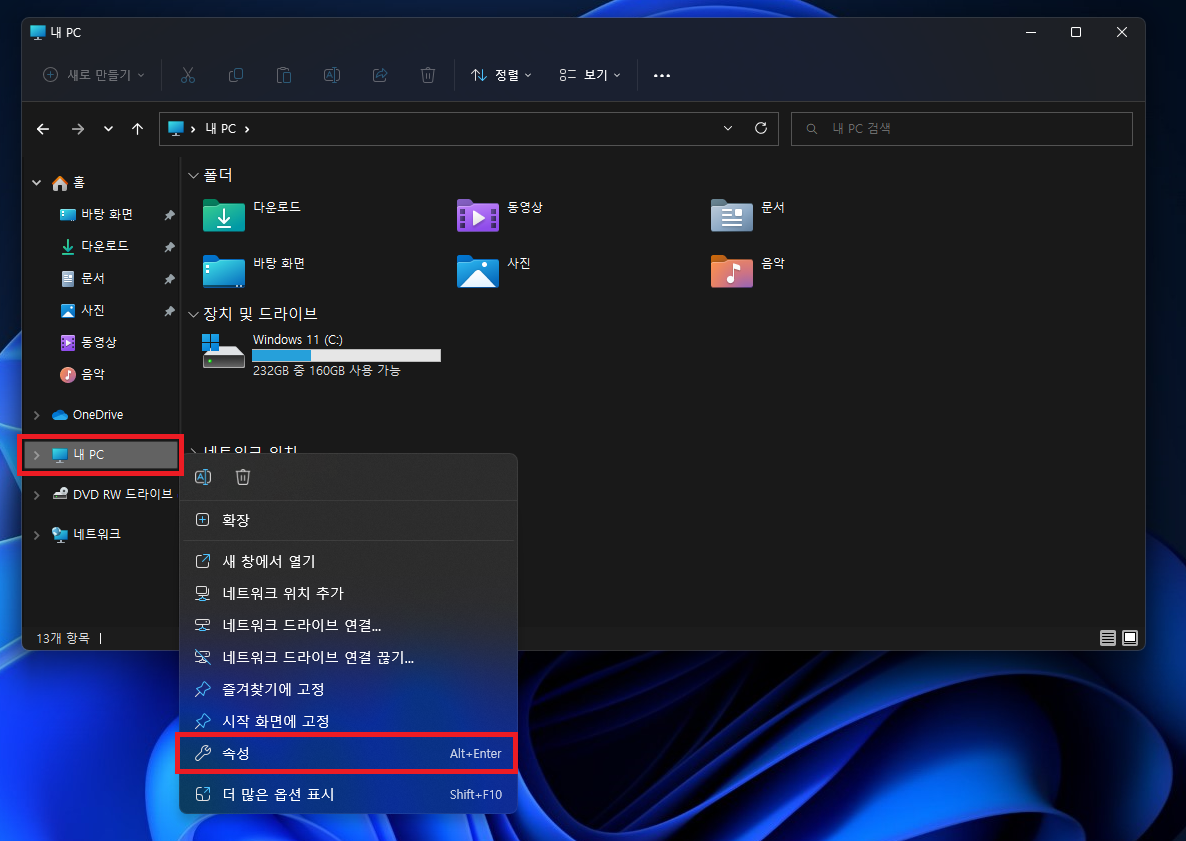Click the trash icon in context menu
Screen dimensions: 1186x841
(x=243, y=477)
